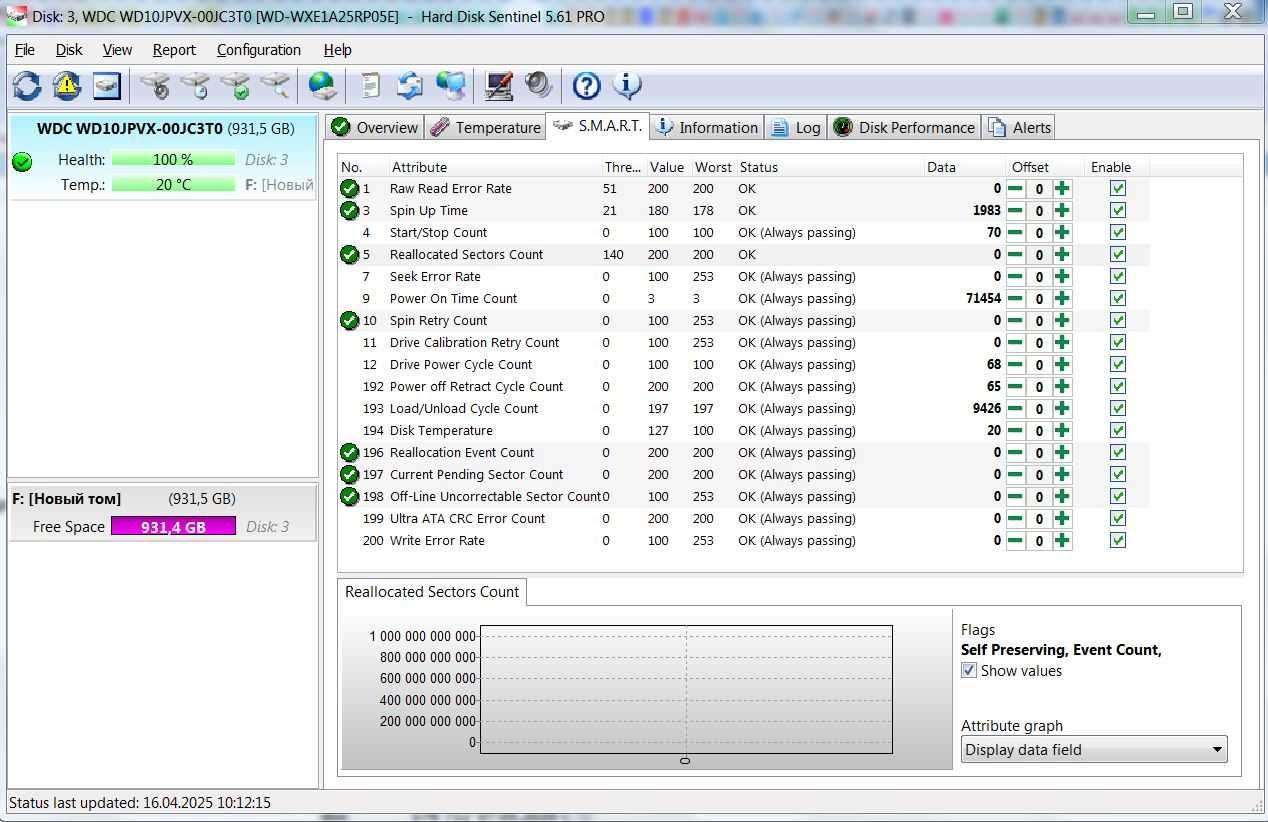Sort by the Attribute column header
This screenshot has width=1268, height=822.
pyautogui.click(x=494, y=167)
